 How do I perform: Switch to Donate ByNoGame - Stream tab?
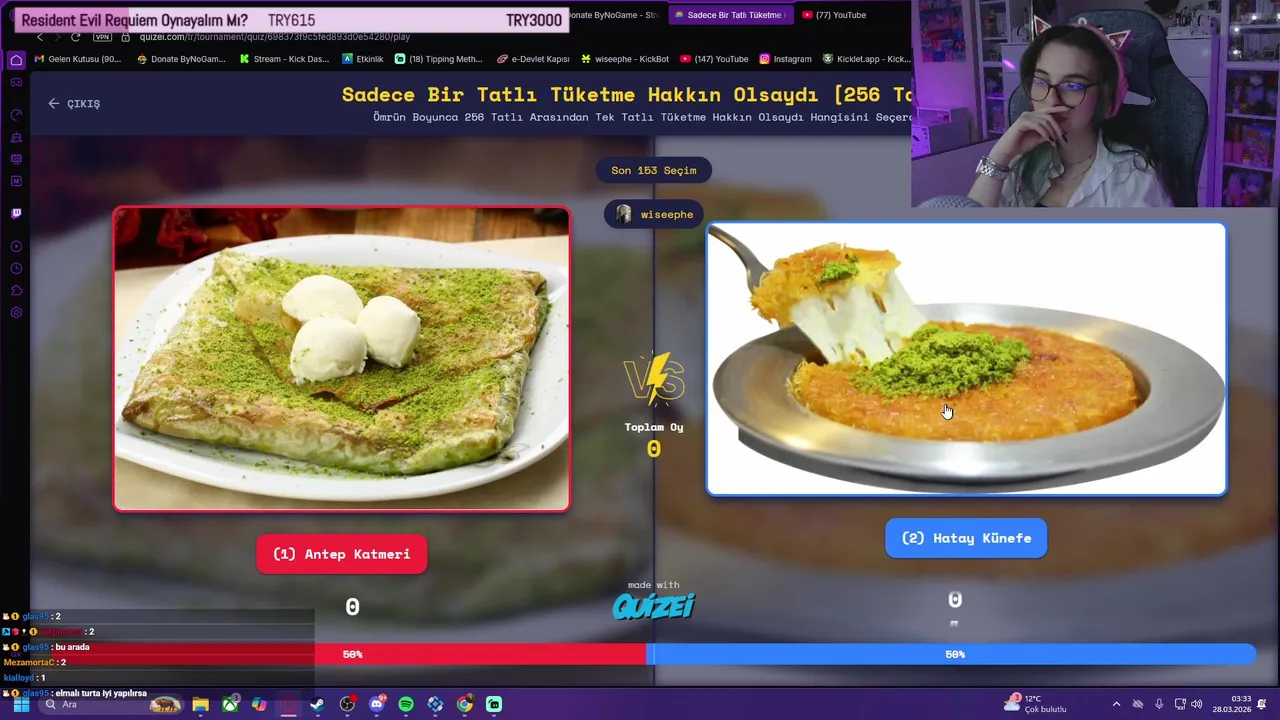tap(614, 15)
